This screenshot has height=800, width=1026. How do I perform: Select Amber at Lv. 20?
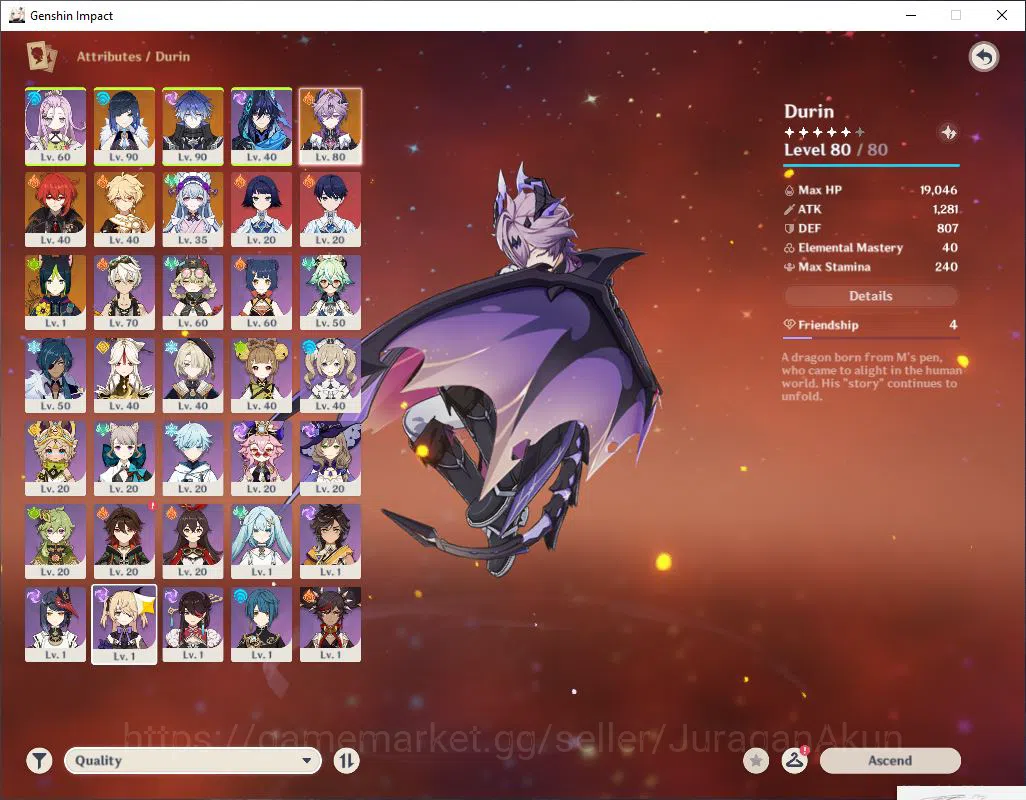point(193,542)
